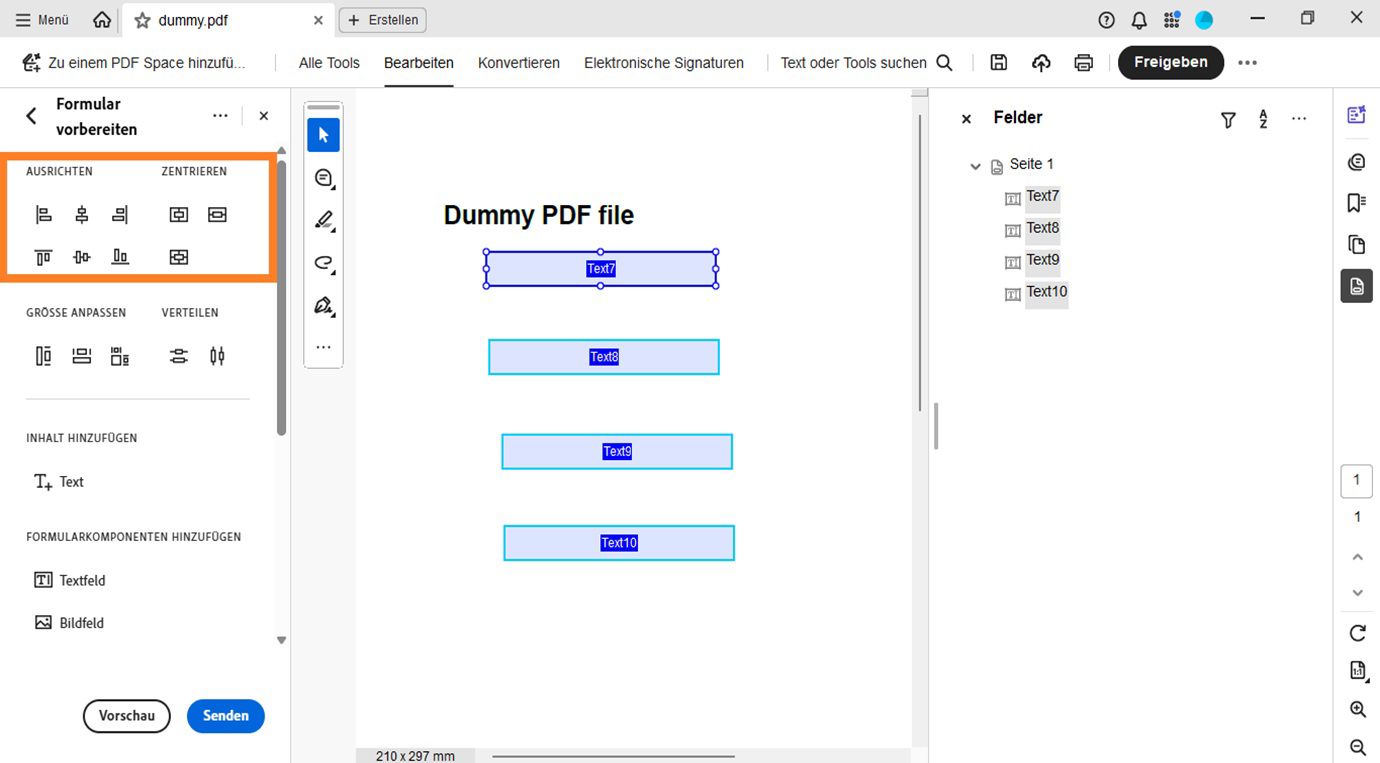Add a Textfeld form component
The image size is (1380, 763).
click(70, 580)
